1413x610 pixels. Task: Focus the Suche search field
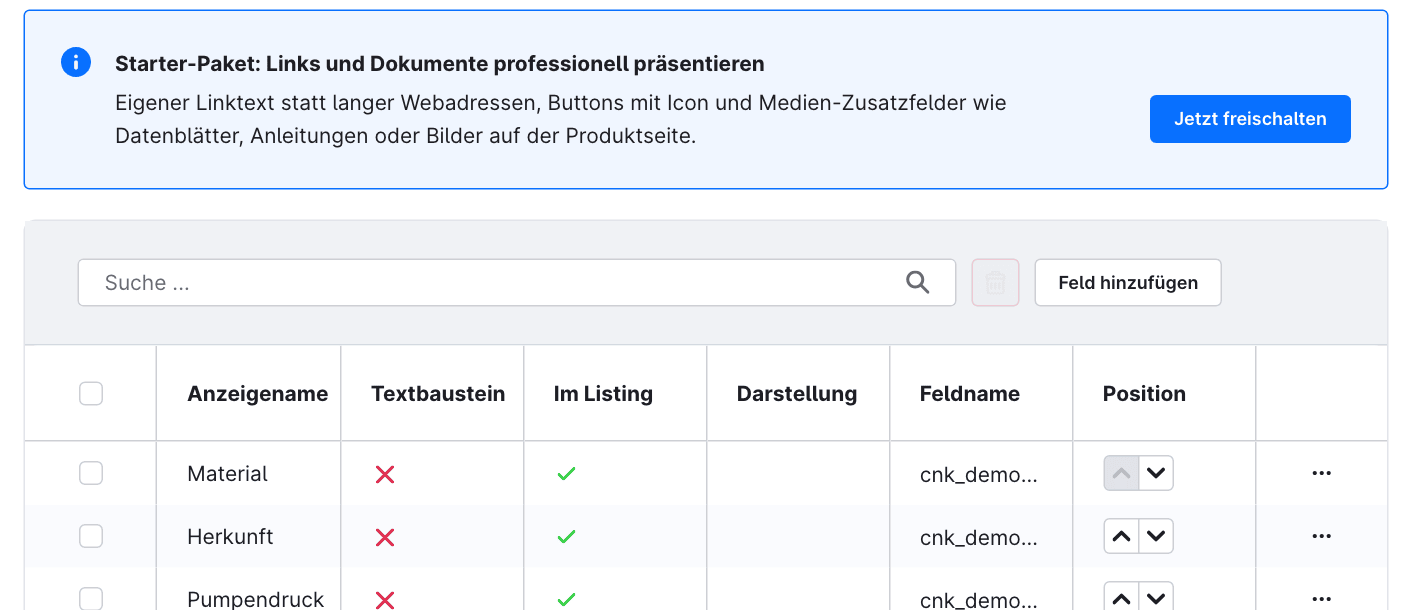point(517,283)
